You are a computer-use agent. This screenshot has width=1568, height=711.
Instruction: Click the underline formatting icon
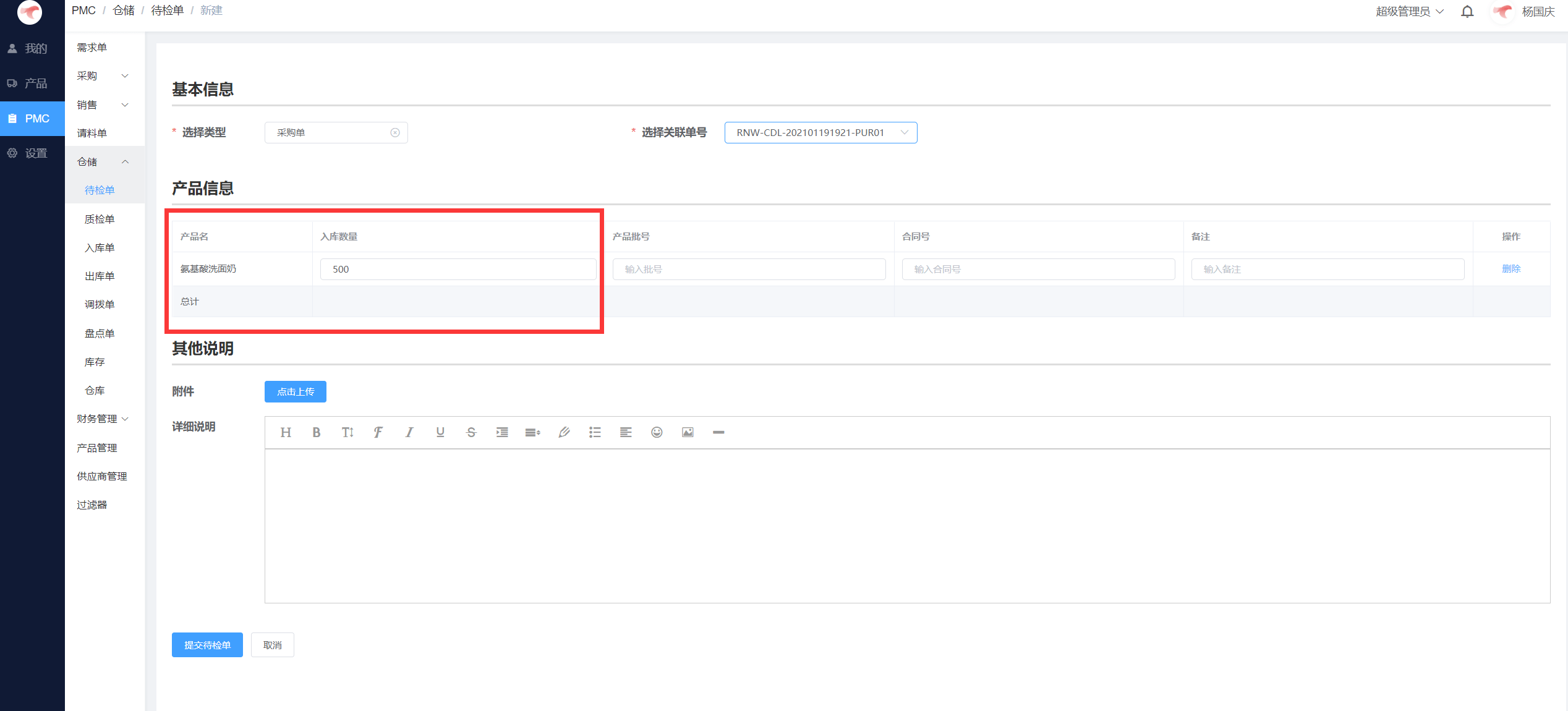[440, 432]
